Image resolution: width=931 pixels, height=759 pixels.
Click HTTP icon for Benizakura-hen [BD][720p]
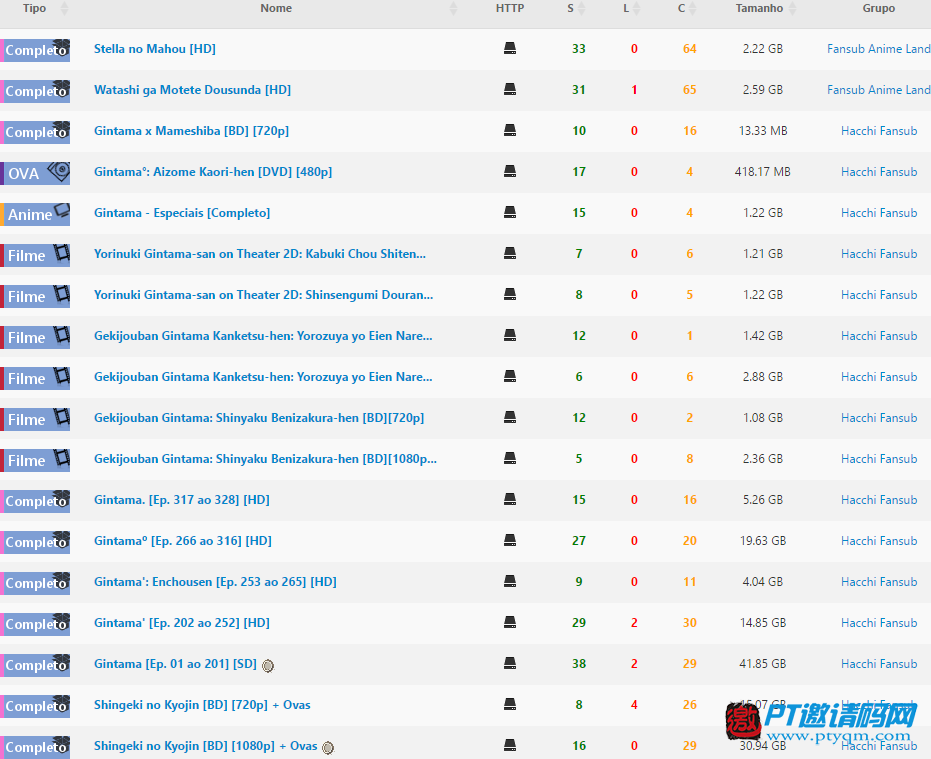click(x=509, y=418)
